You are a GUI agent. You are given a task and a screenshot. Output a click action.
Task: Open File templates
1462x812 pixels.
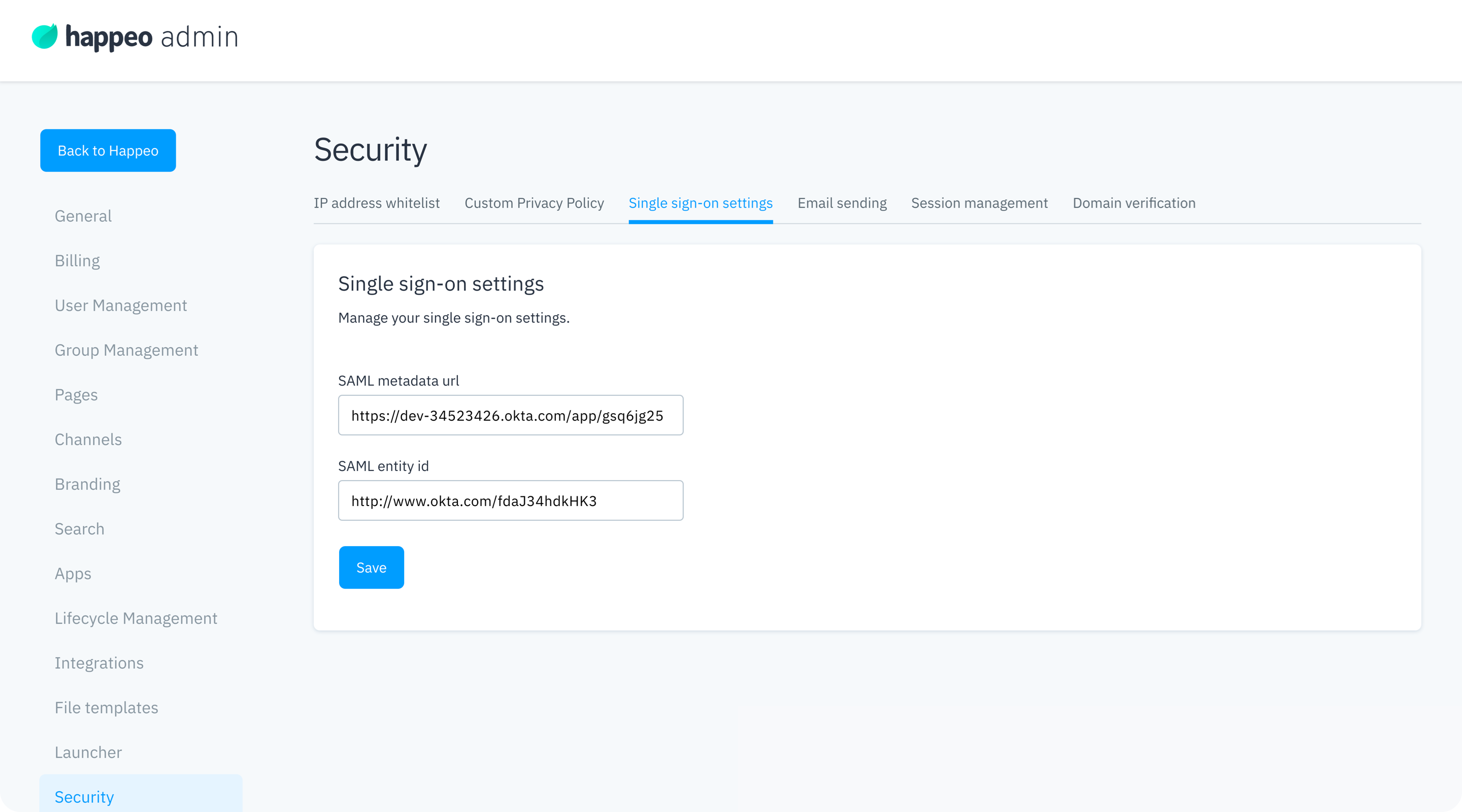coord(106,707)
